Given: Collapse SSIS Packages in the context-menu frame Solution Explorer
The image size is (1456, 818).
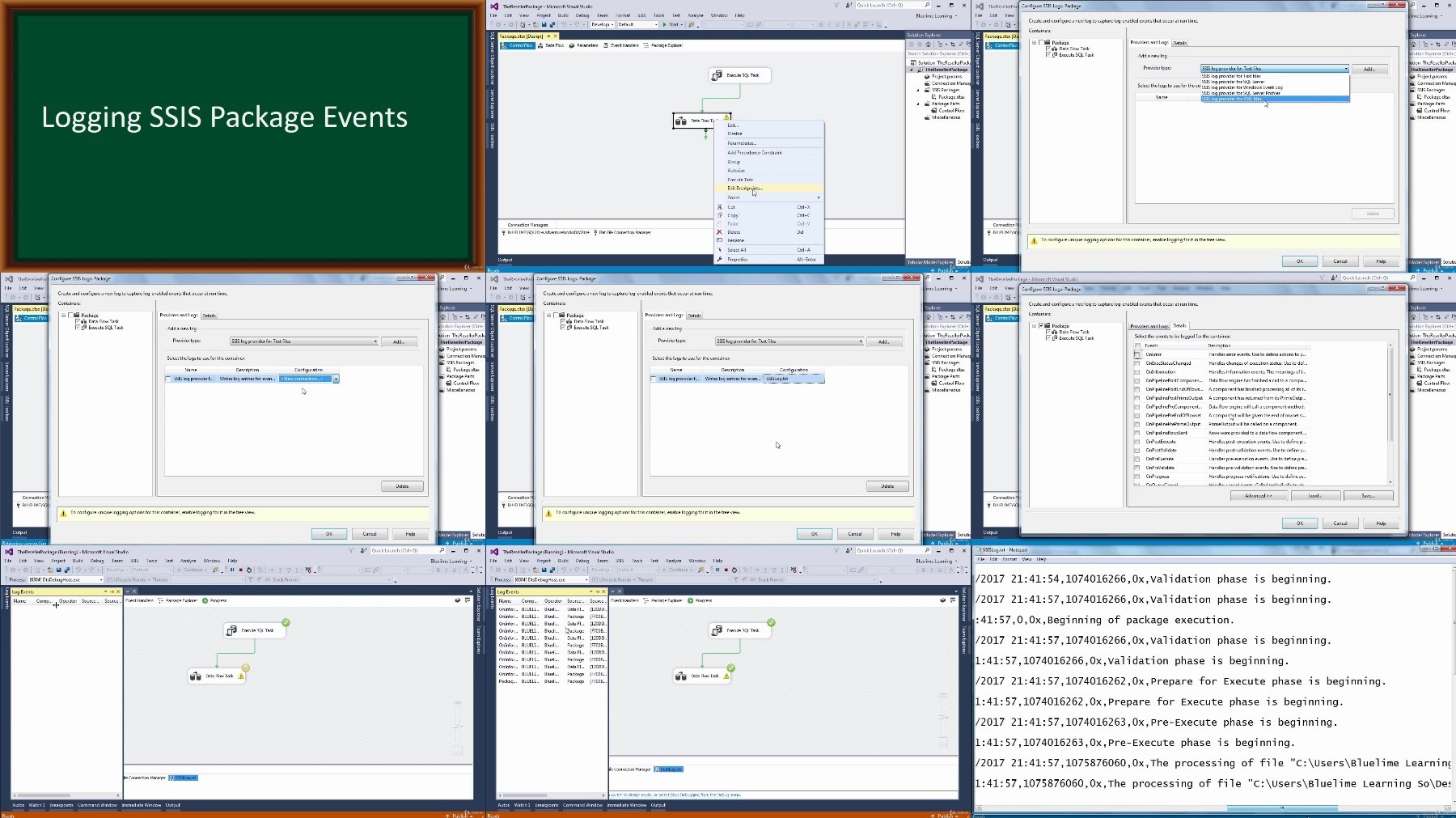Looking at the screenshot, I should [x=917, y=90].
